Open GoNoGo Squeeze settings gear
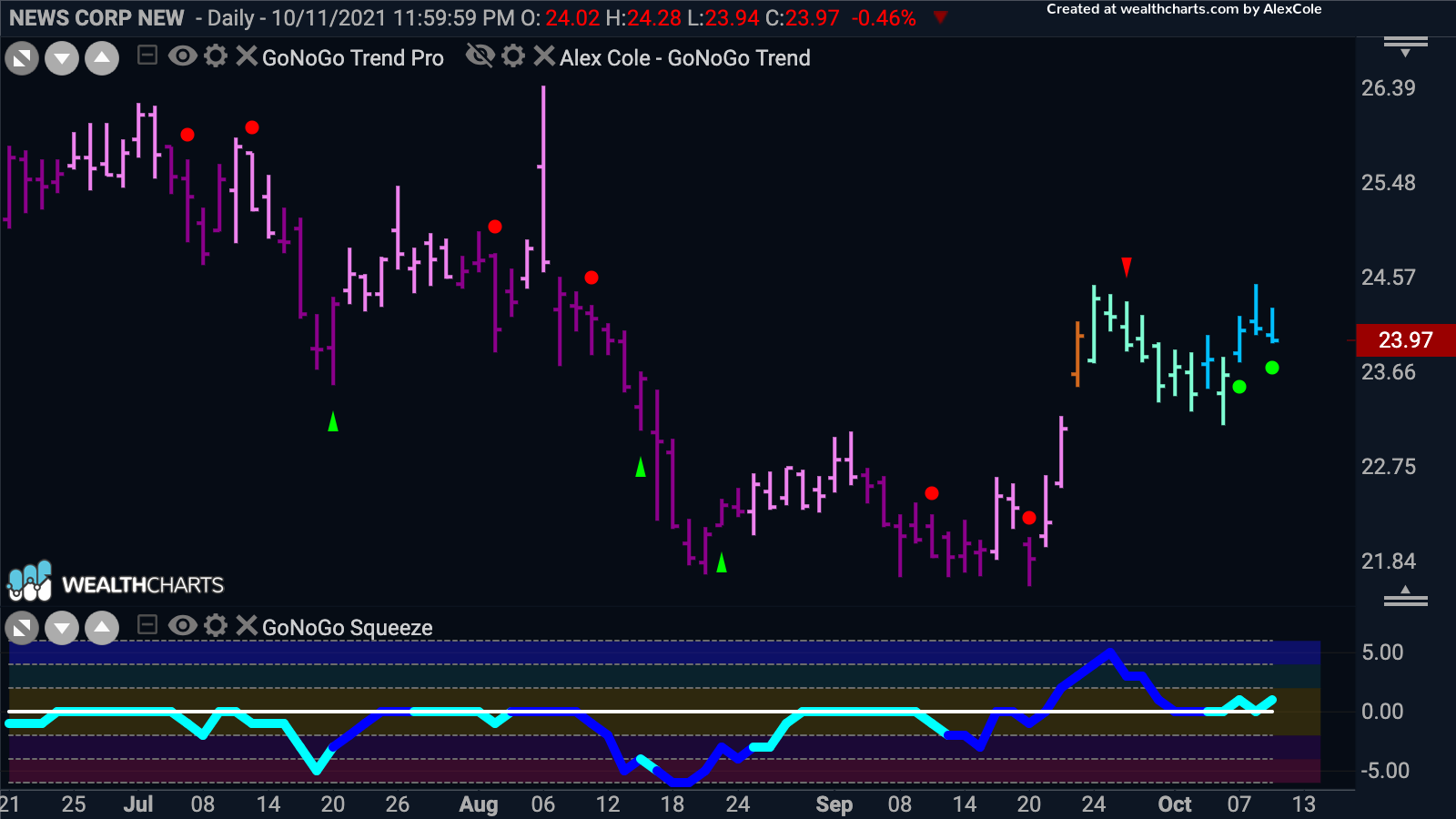Screen dimensions: 1456x819 216,625
